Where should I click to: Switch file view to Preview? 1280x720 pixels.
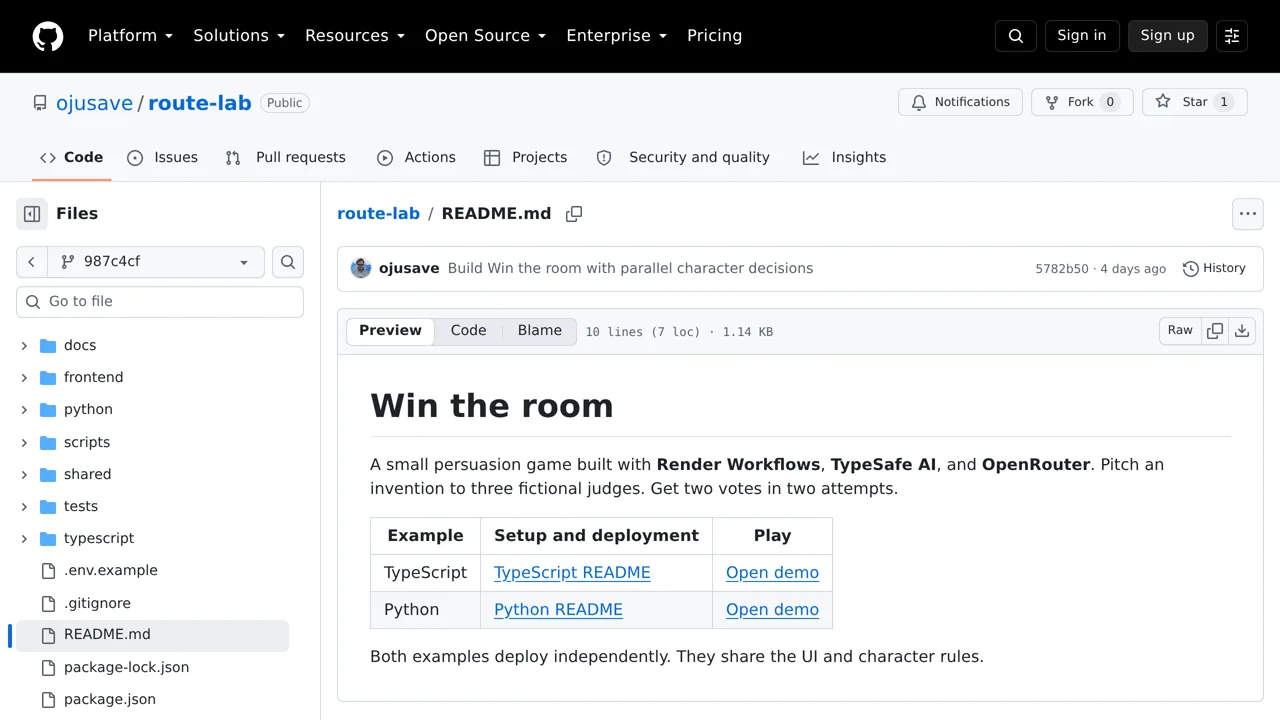pos(390,331)
